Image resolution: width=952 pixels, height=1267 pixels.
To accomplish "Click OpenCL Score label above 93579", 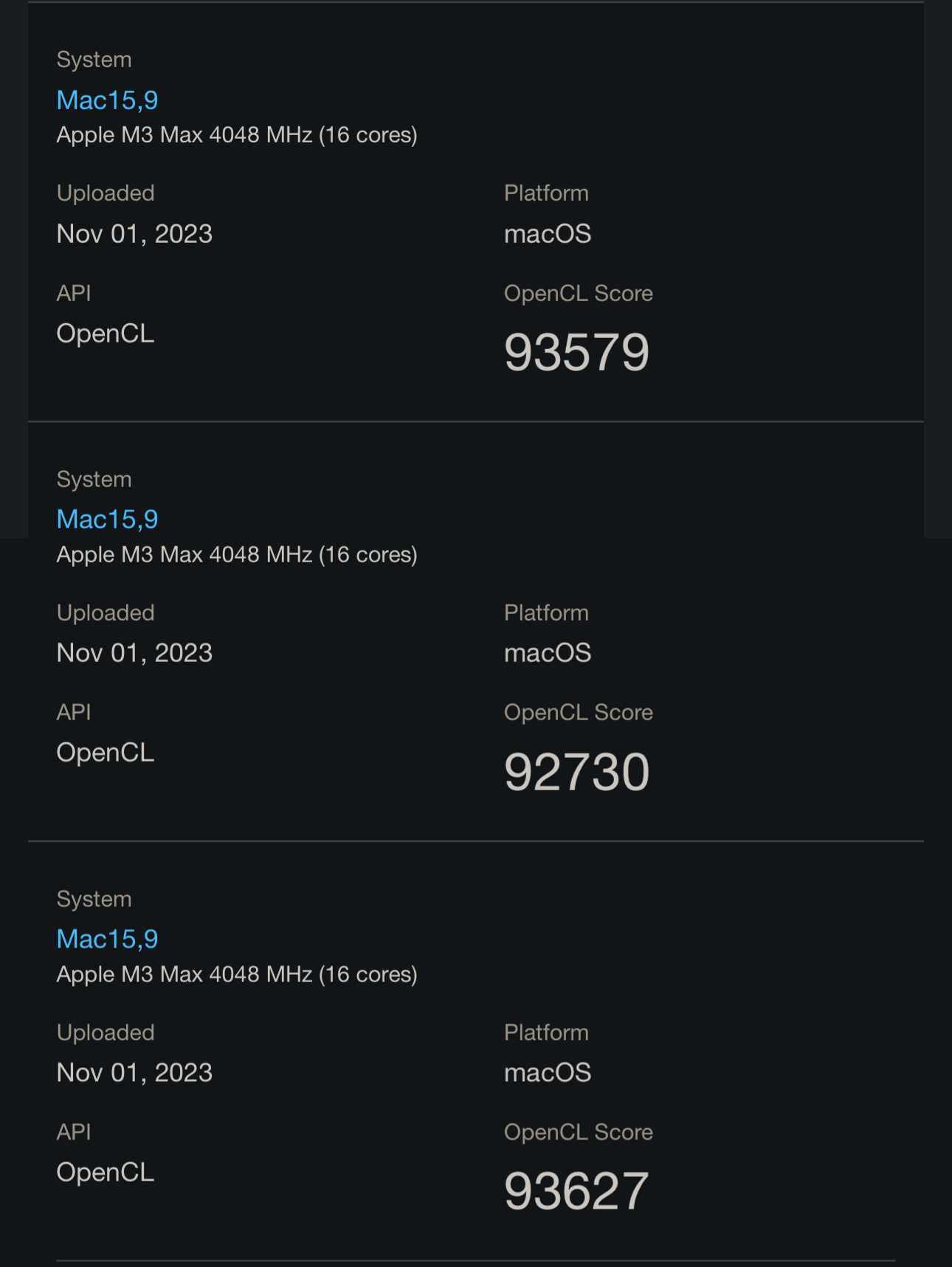I will (579, 294).
